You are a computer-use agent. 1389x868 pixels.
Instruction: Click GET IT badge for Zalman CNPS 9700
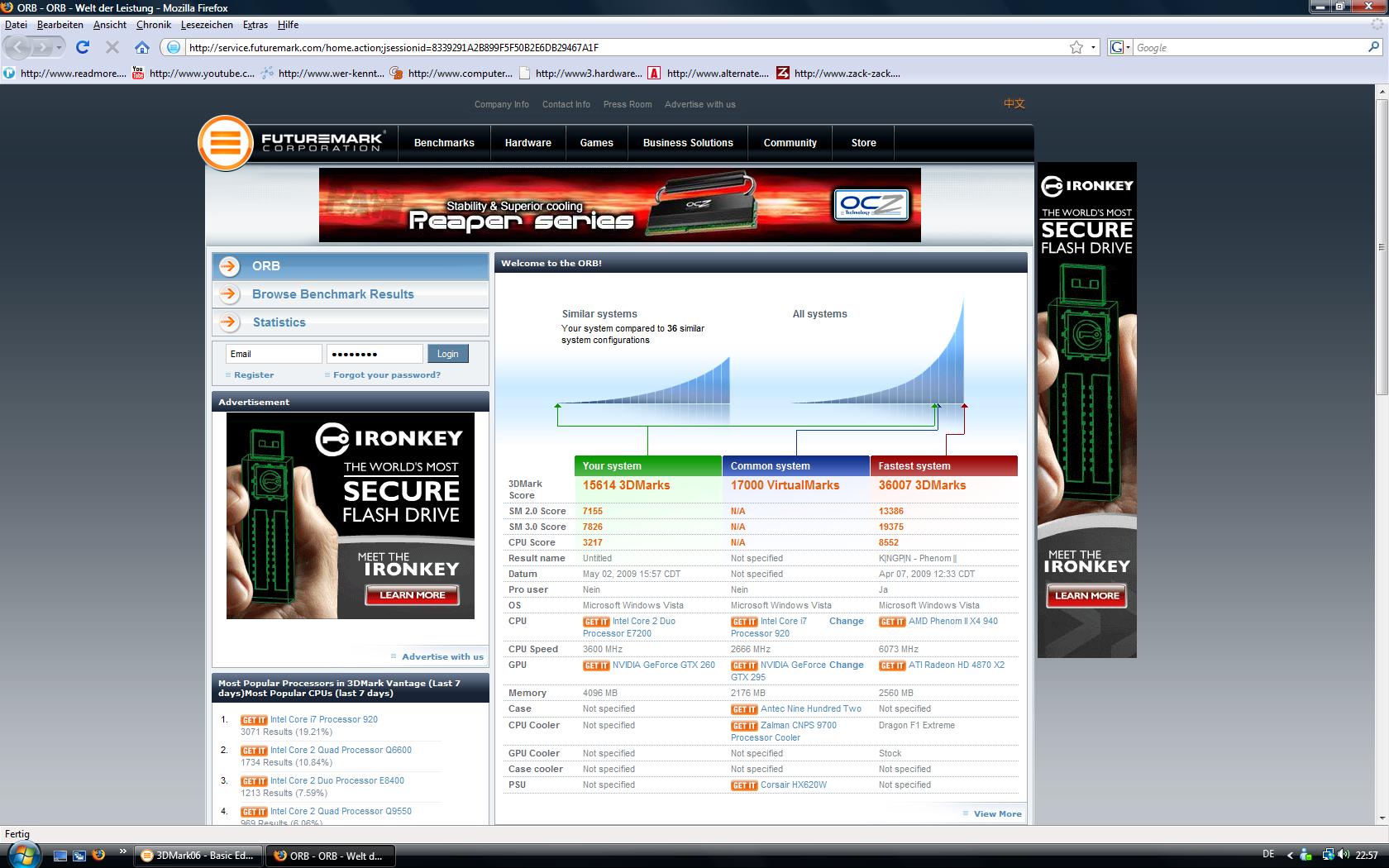click(743, 726)
